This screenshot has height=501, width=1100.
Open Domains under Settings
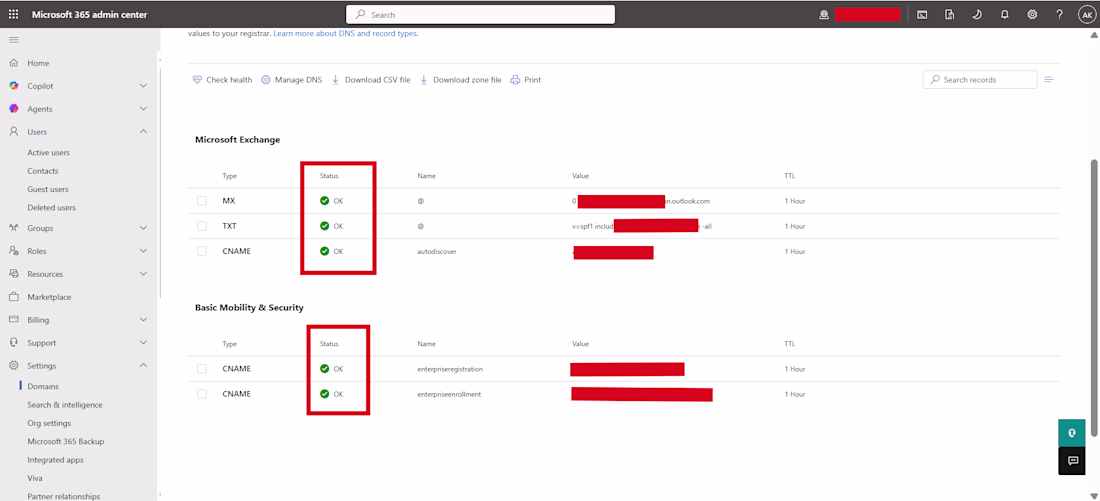(x=43, y=387)
